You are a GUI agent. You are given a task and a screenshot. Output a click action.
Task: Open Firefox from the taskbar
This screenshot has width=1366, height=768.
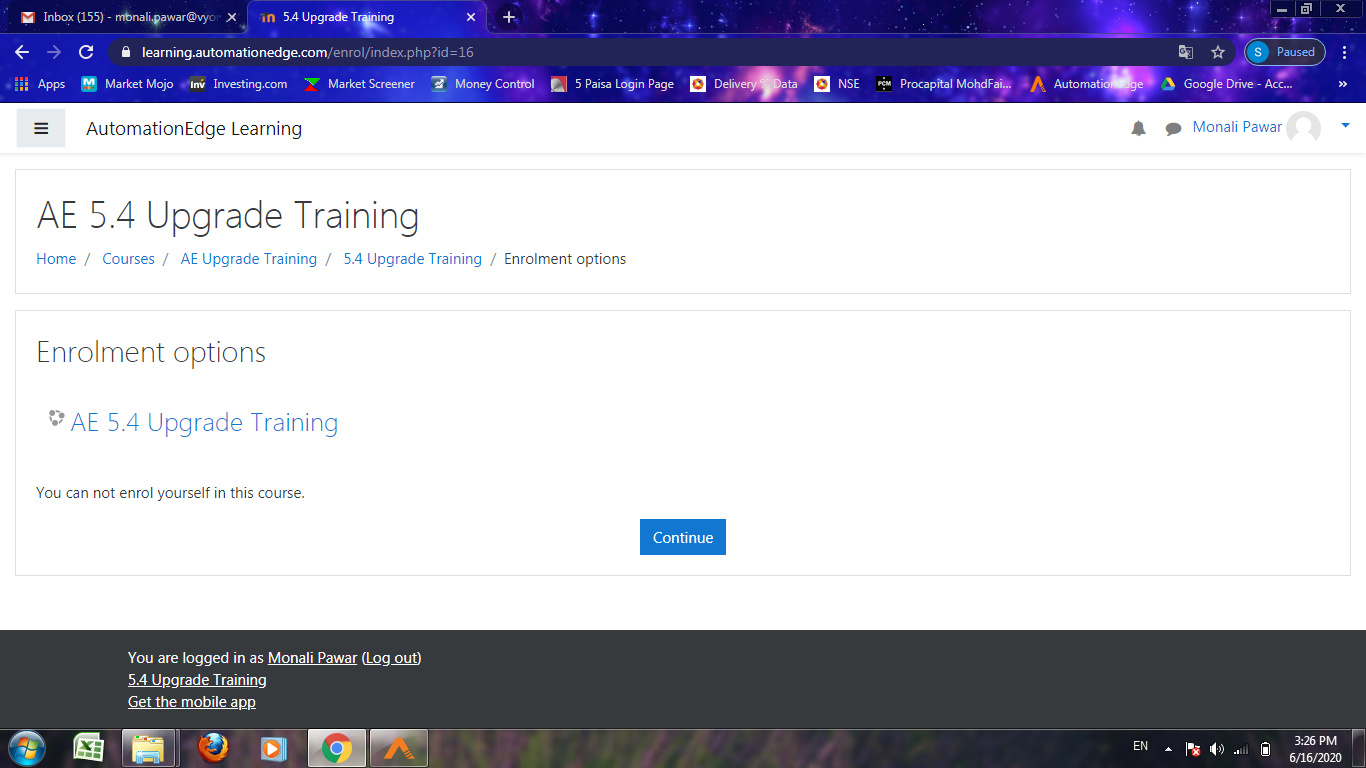tap(212, 748)
